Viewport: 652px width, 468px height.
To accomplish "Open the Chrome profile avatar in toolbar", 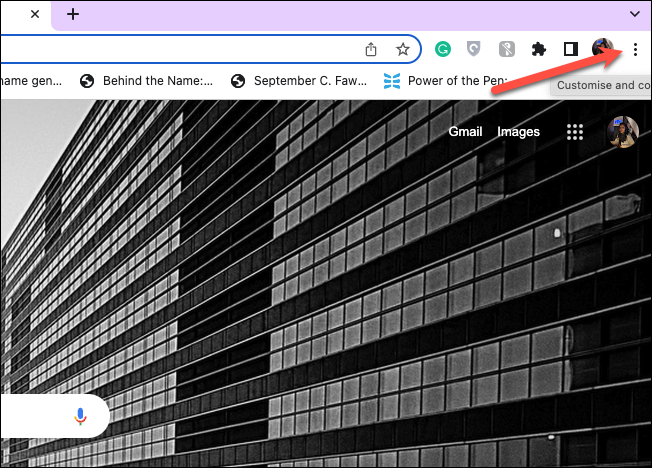I will 603,48.
